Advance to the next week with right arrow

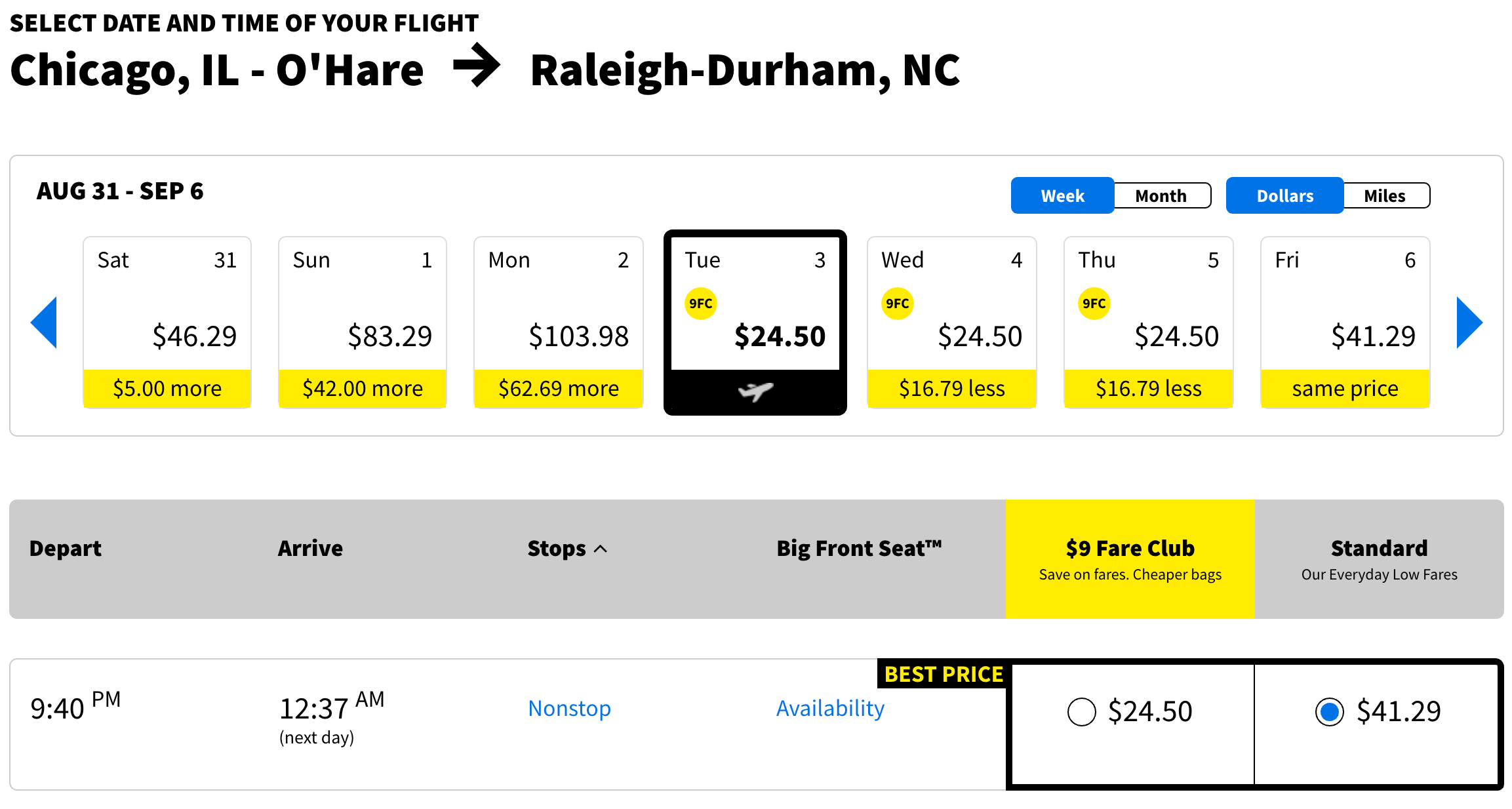click(1469, 323)
